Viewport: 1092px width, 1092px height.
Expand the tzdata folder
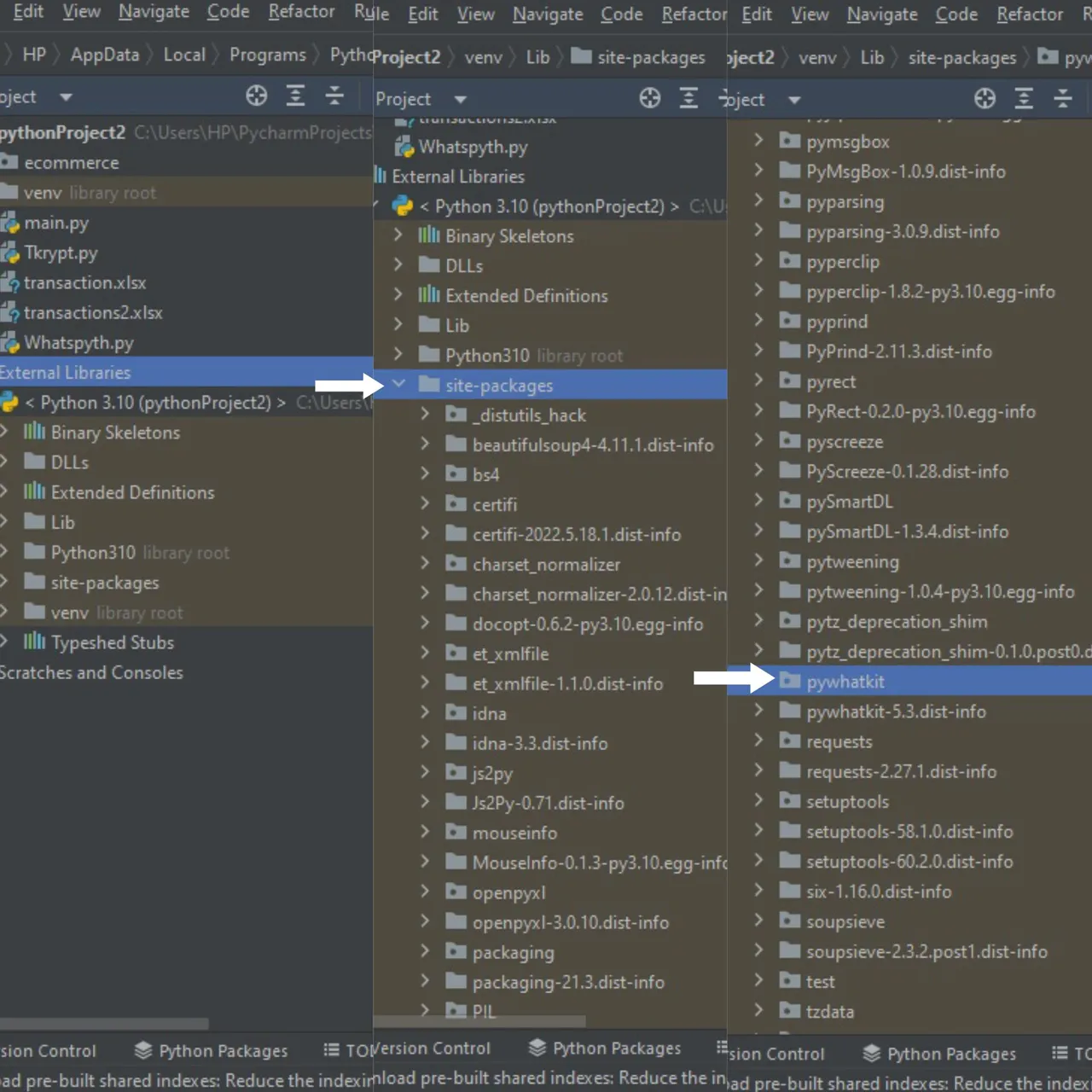coord(758,1010)
